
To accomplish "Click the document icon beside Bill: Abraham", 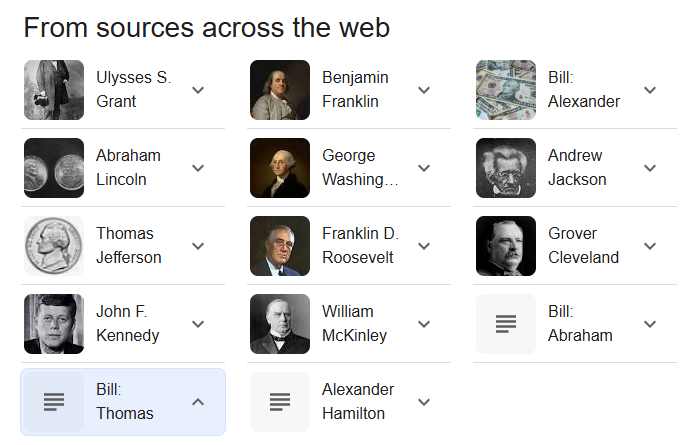I will (506, 324).
